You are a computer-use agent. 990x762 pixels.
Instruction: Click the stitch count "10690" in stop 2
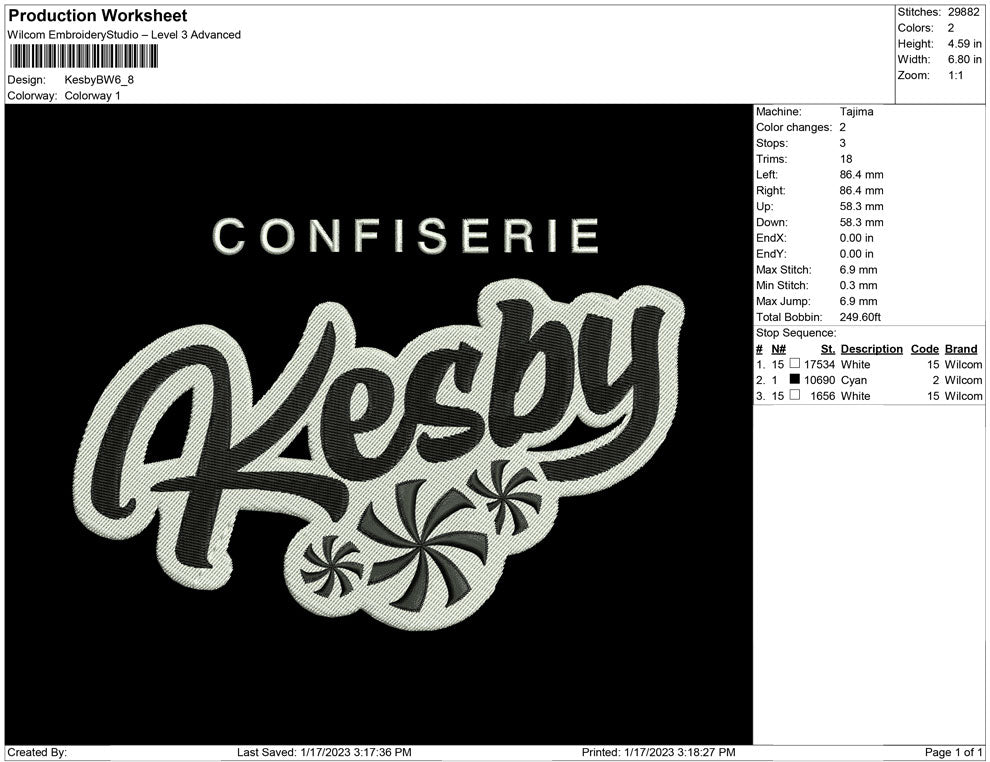(x=819, y=380)
